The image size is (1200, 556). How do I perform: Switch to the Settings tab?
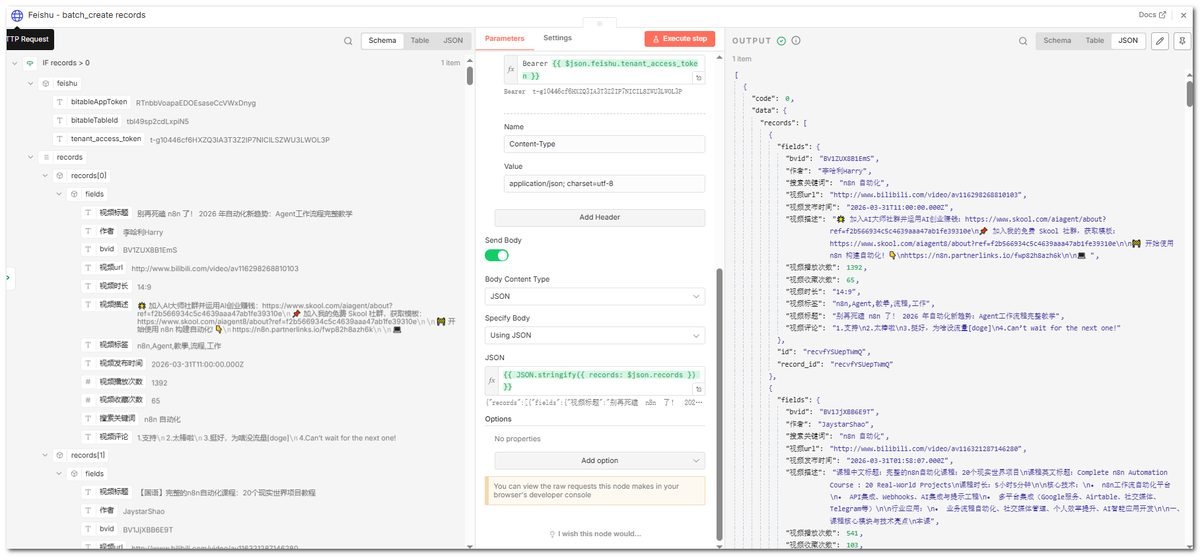(557, 38)
